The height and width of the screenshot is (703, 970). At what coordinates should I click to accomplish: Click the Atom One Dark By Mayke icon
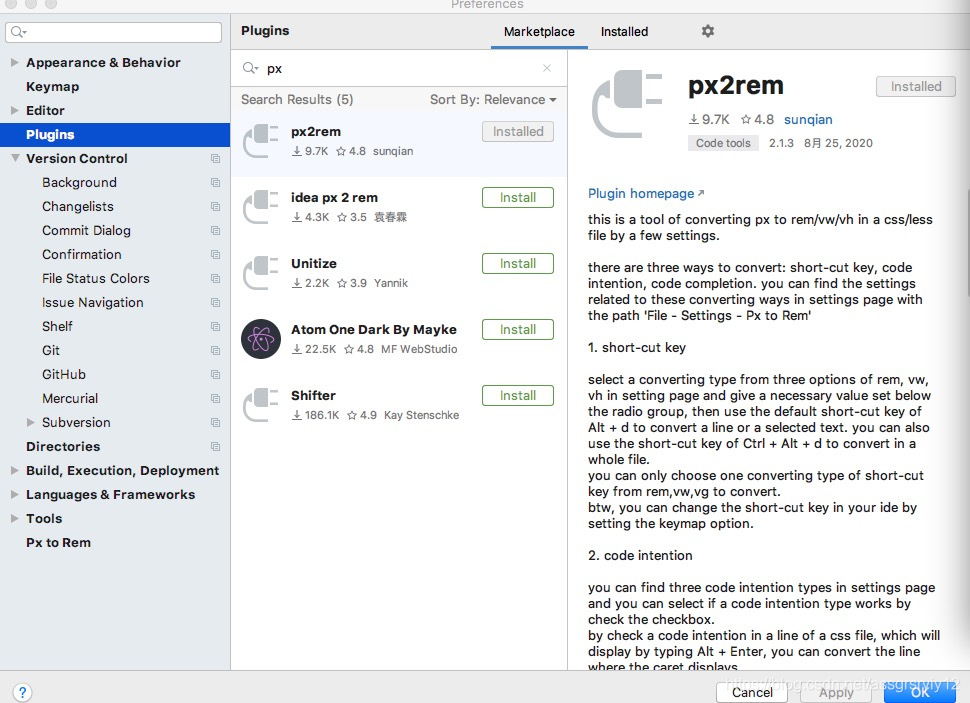point(260,339)
